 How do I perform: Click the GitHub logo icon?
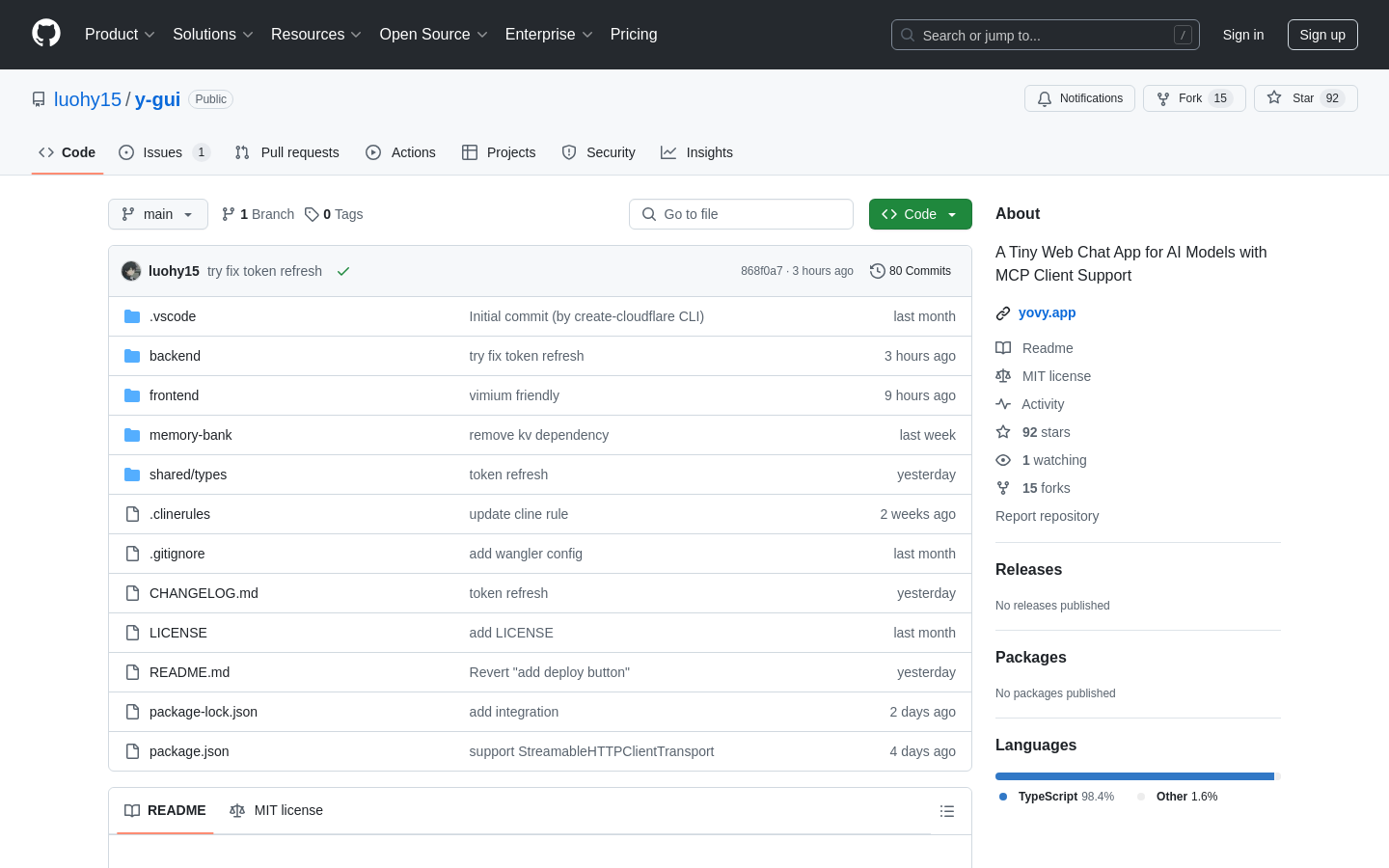point(46,34)
